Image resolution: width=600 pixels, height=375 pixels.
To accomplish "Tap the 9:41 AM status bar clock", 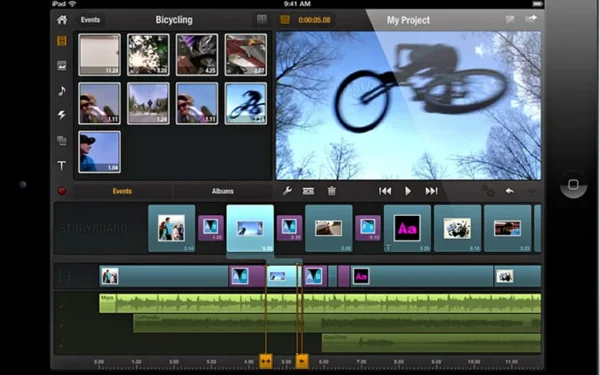I will (297, 4).
